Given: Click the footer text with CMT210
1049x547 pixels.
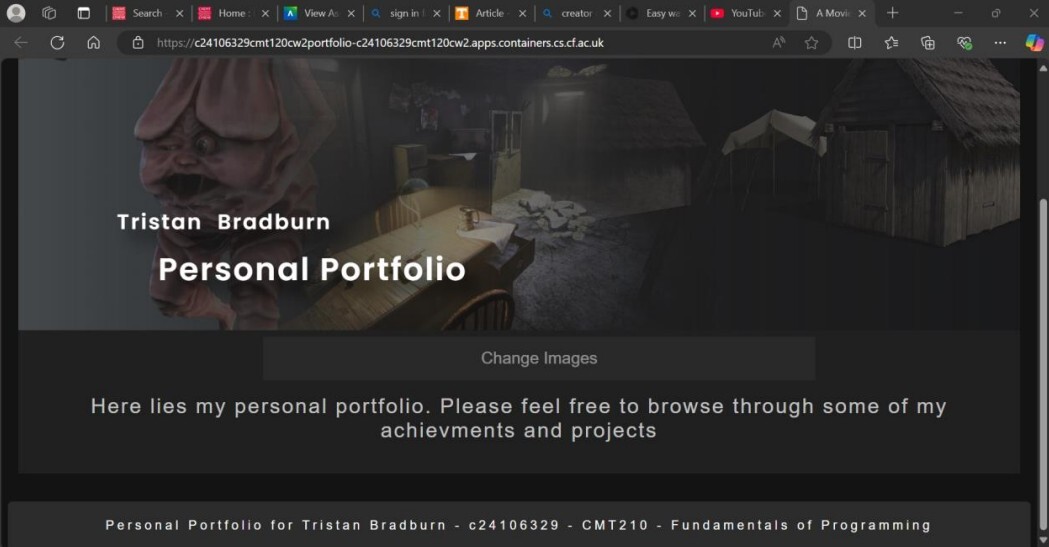Looking at the screenshot, I should coord(518,525).
